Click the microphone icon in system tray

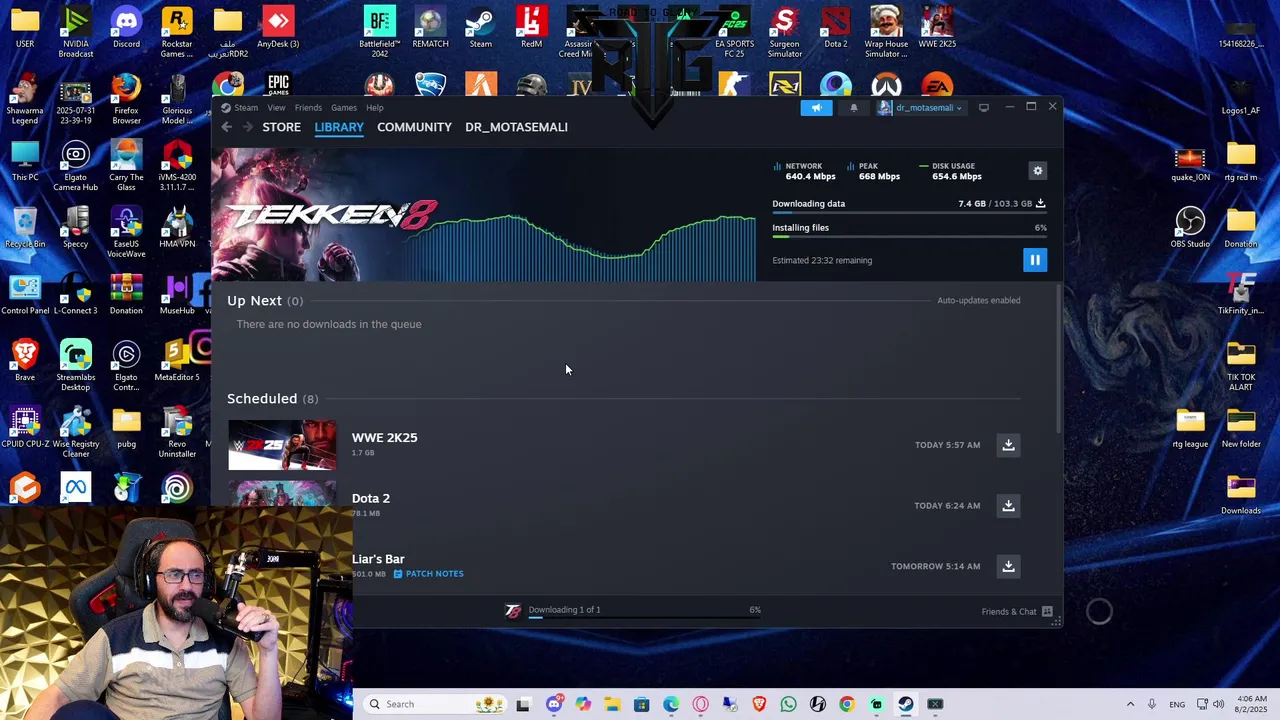coord(1152,704)
